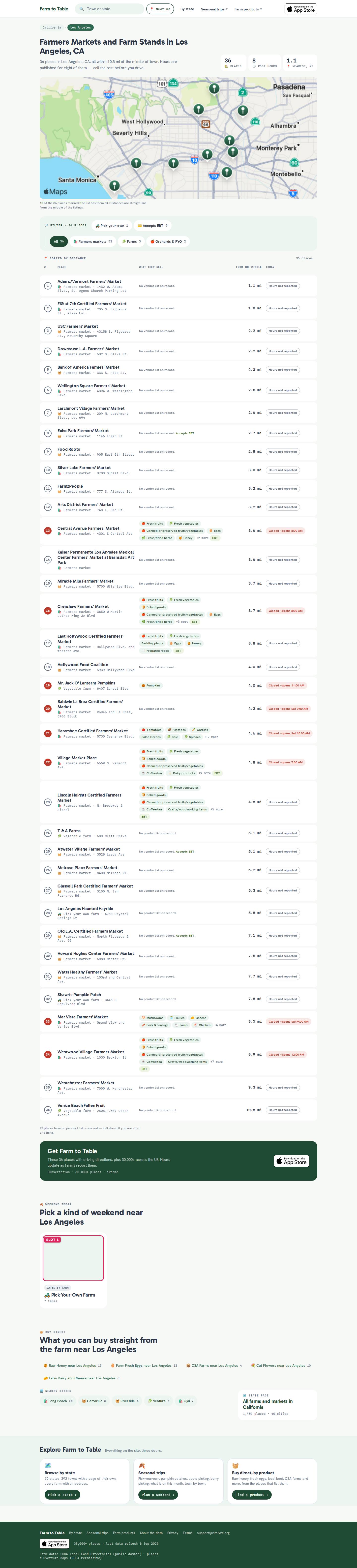Open Cut Flowers near Los Angeles link
The width and height of the screenshot is (357, 1568).
click(281, 1365)
